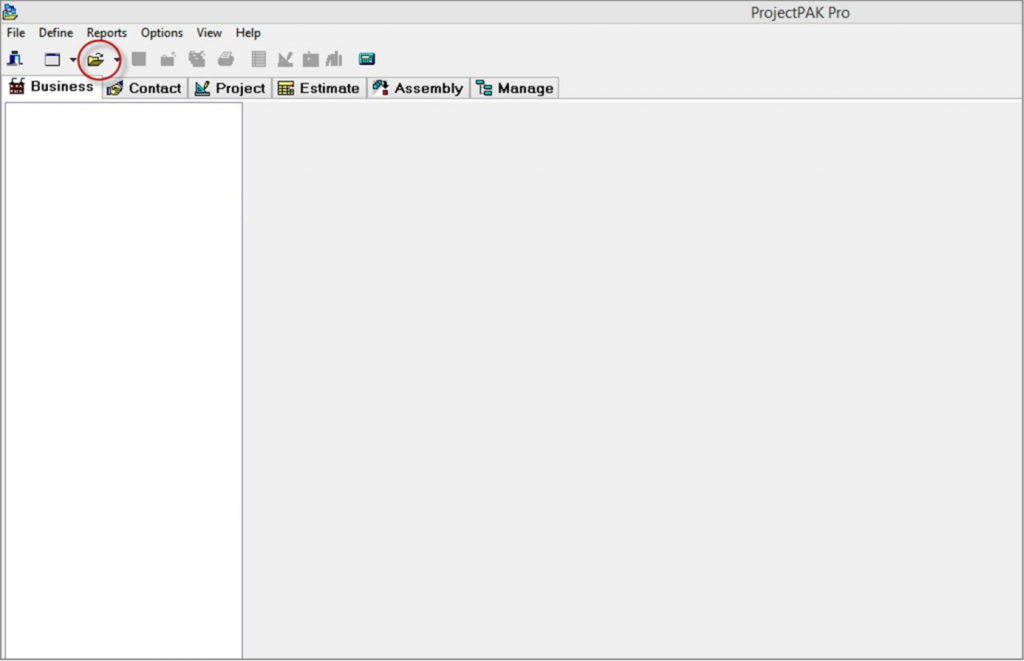Screen dimensions: 1024x661
Task: Go to the Assembly tab
Action: coord(418,88)
